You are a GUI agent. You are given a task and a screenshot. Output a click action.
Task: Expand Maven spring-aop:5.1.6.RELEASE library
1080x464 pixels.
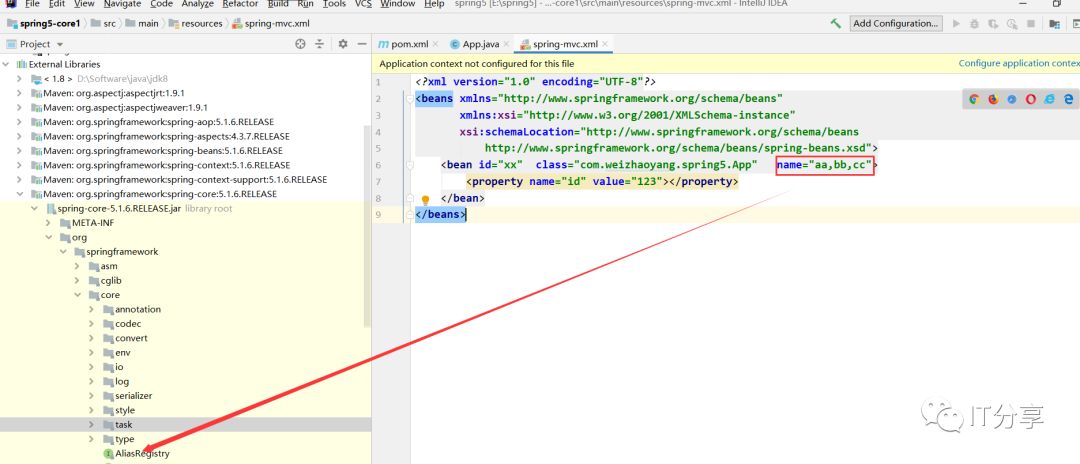[x=19, y=122]
